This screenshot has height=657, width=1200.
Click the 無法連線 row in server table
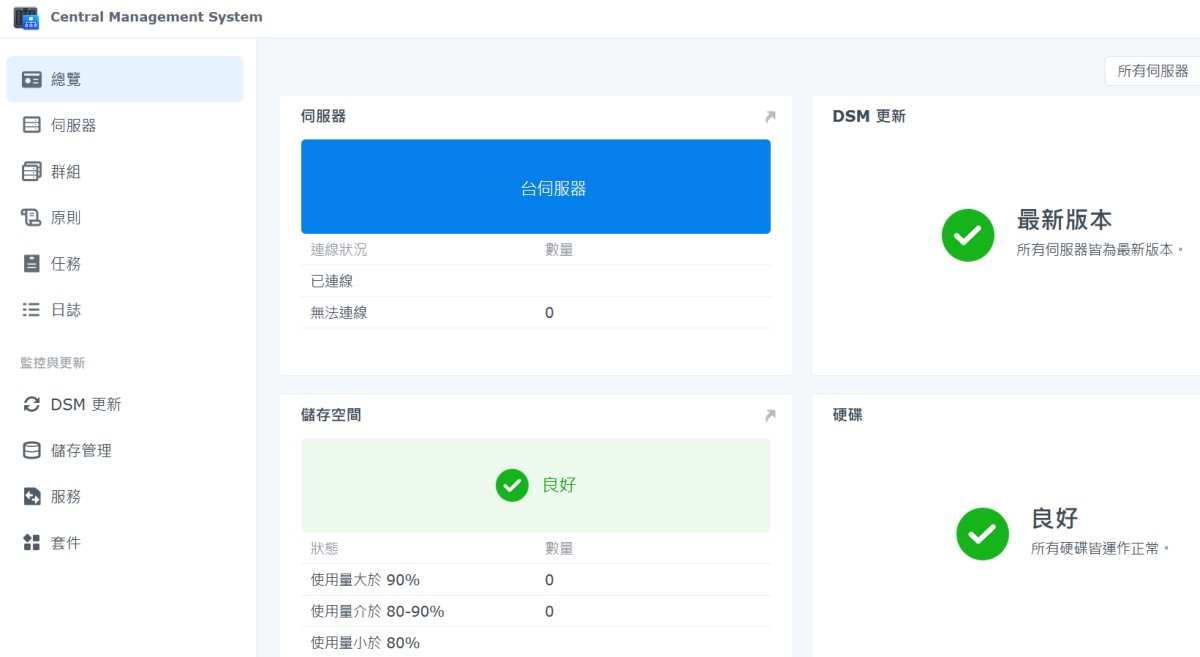coord(535,313)
